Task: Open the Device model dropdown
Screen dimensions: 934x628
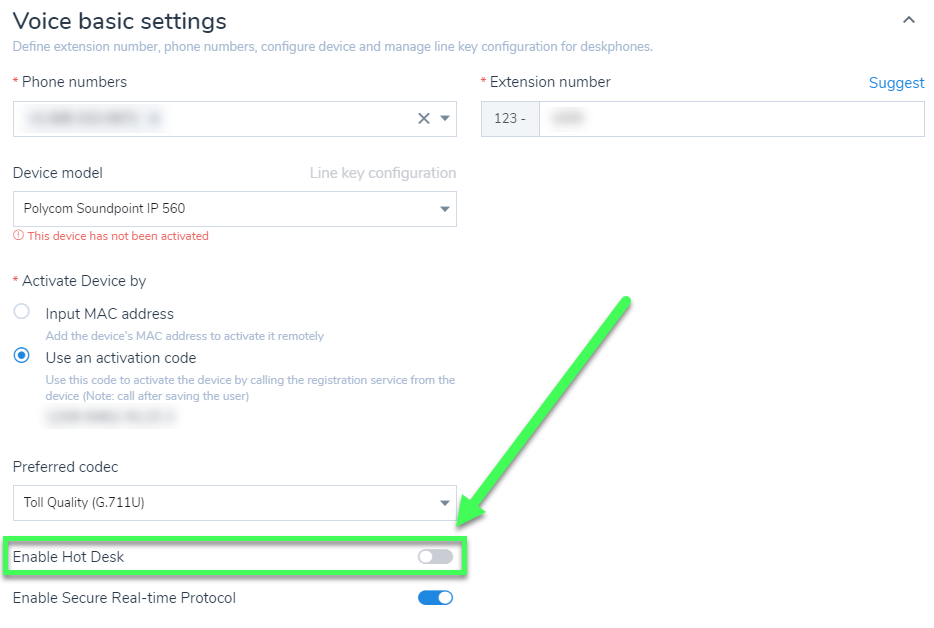Action: 444,209
